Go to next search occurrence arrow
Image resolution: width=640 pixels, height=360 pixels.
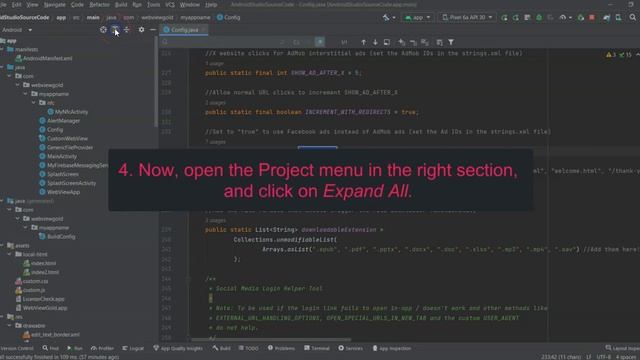point(375,42)
